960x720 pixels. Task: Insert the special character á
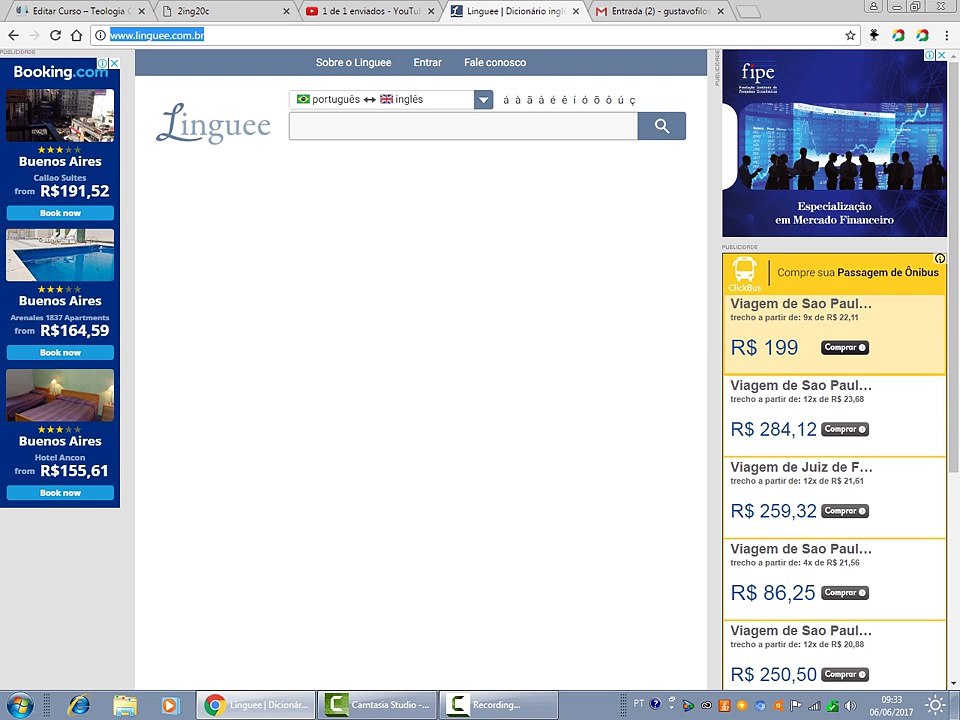[506, 100]
